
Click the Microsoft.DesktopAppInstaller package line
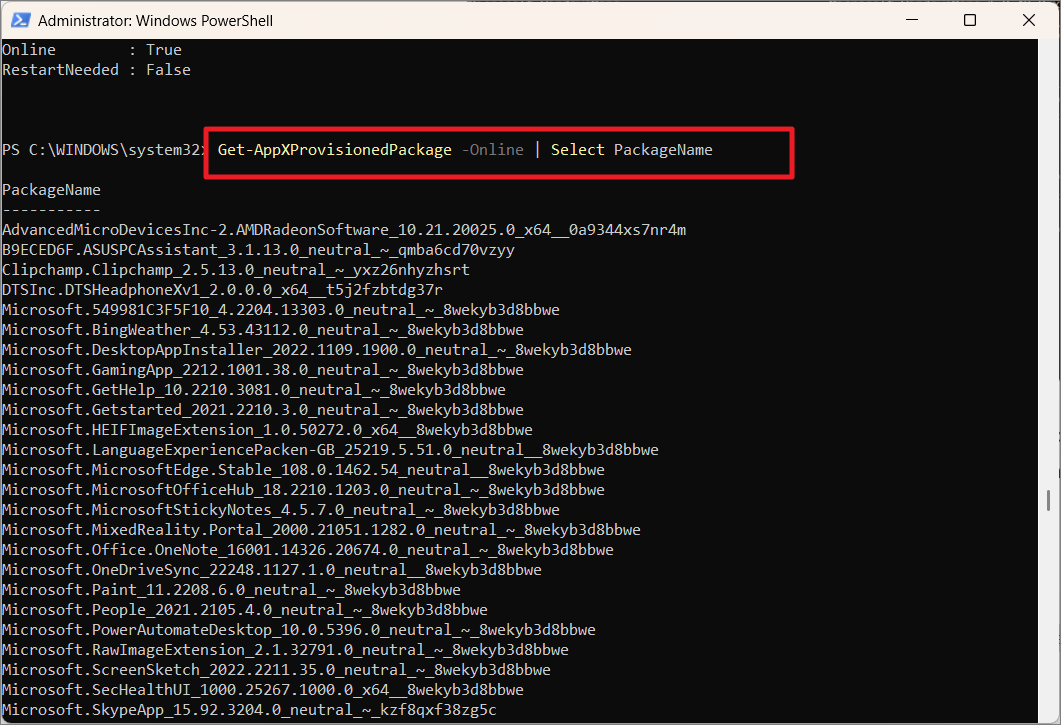pos(317,350)
